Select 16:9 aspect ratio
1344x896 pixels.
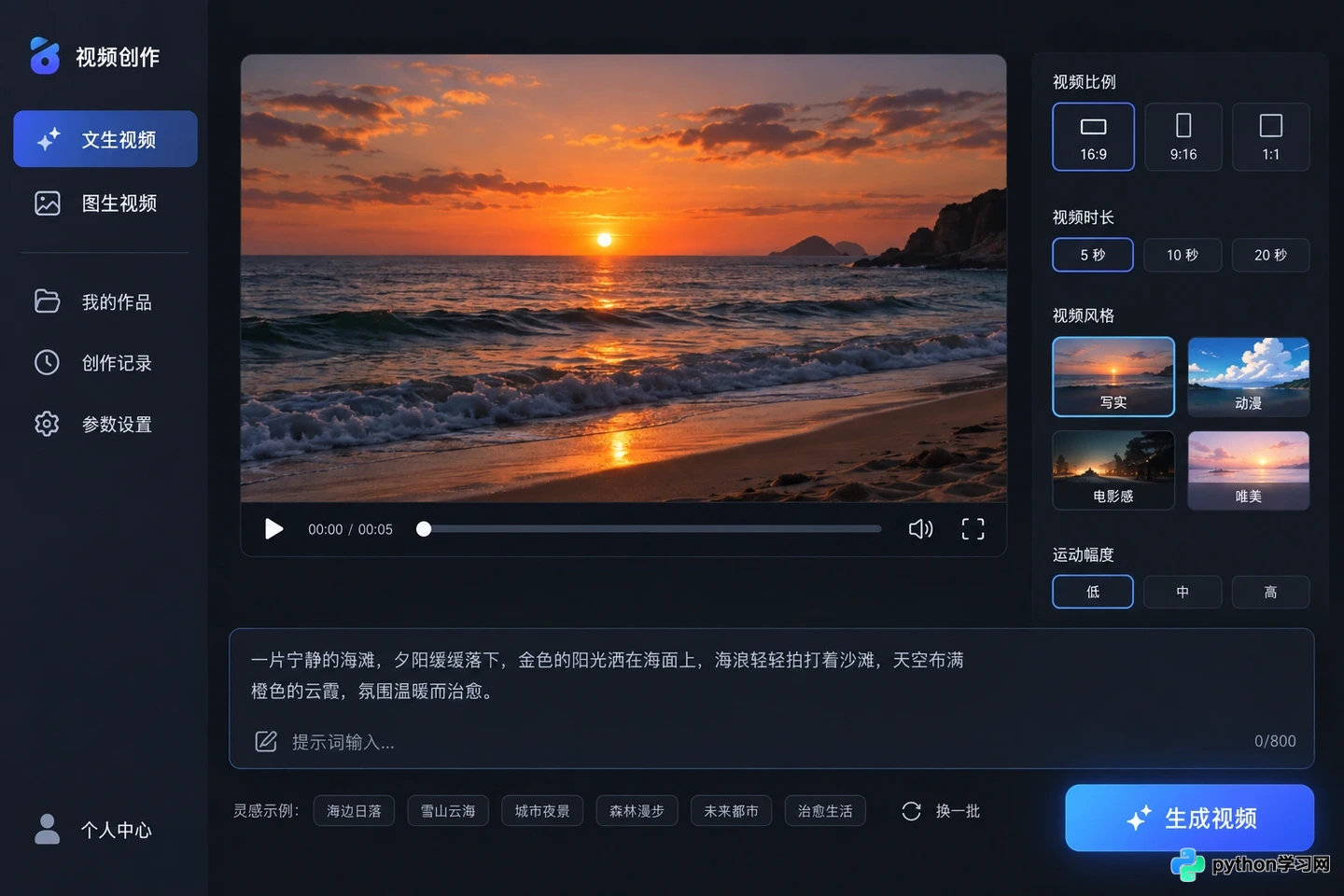(1093, 136)
